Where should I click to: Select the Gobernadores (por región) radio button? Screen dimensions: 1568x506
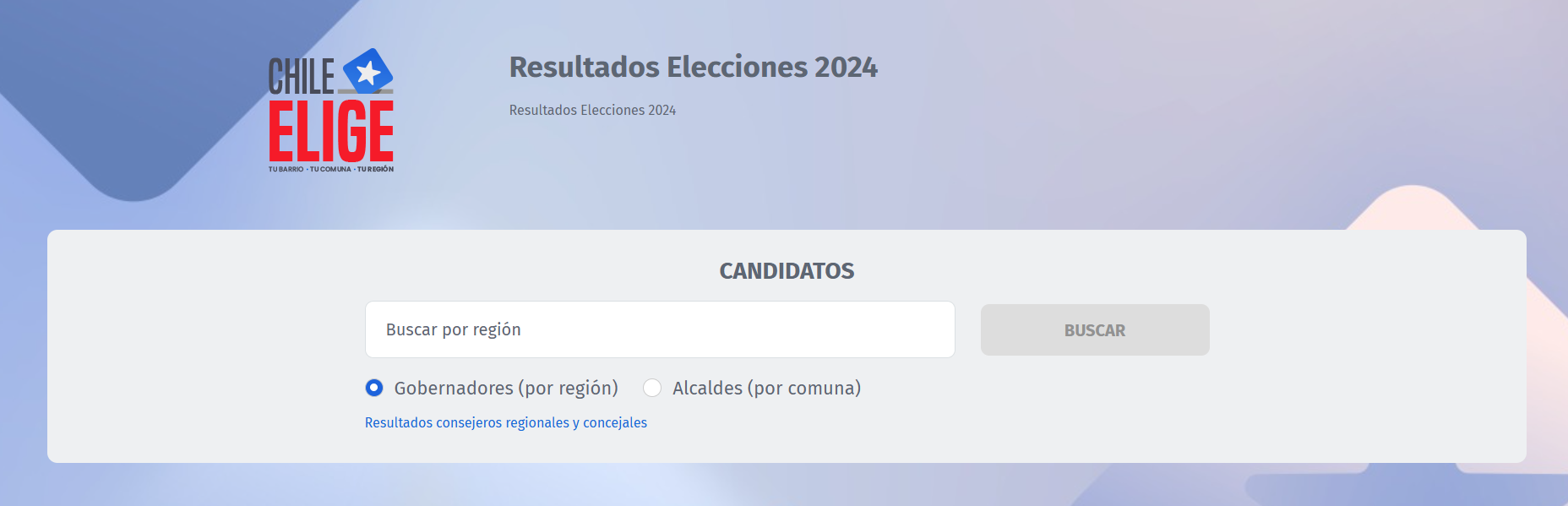[x=374, y=388]
